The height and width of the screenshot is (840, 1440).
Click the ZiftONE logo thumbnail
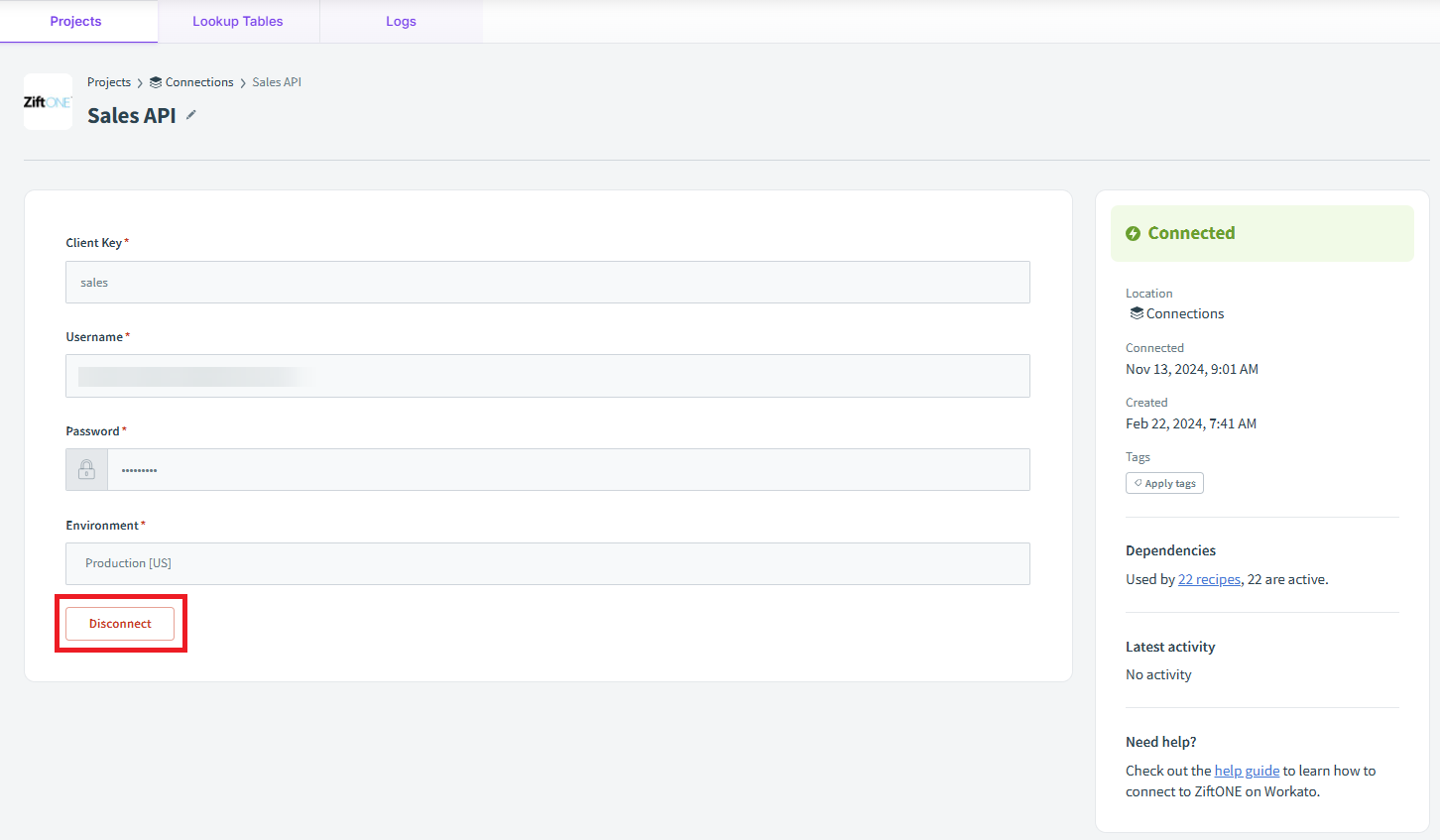pyautogui.click(x=48, y=101)
